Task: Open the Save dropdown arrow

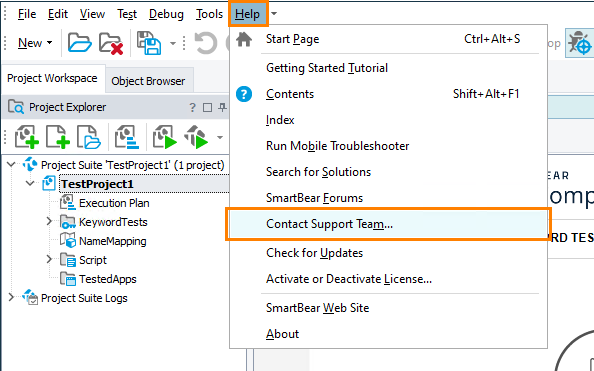Action: pyautogui.click(x=172, y=43)
